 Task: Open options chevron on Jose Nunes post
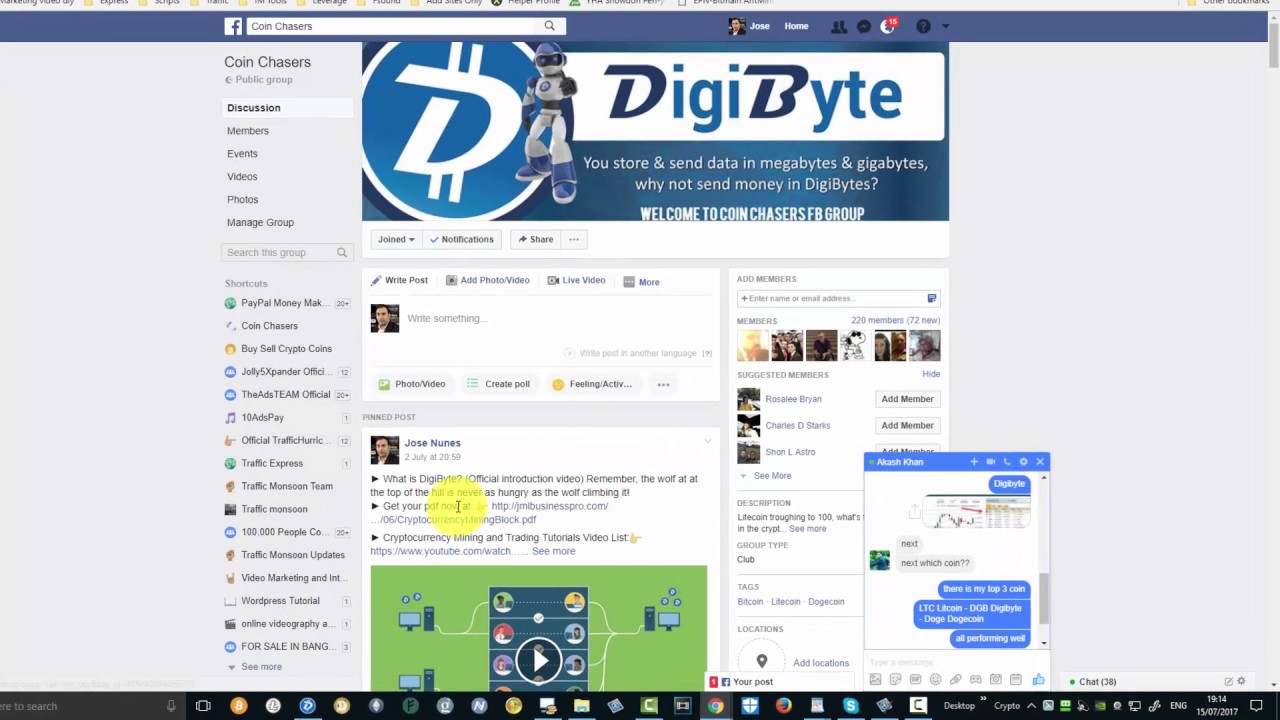(x=707, y=442)
